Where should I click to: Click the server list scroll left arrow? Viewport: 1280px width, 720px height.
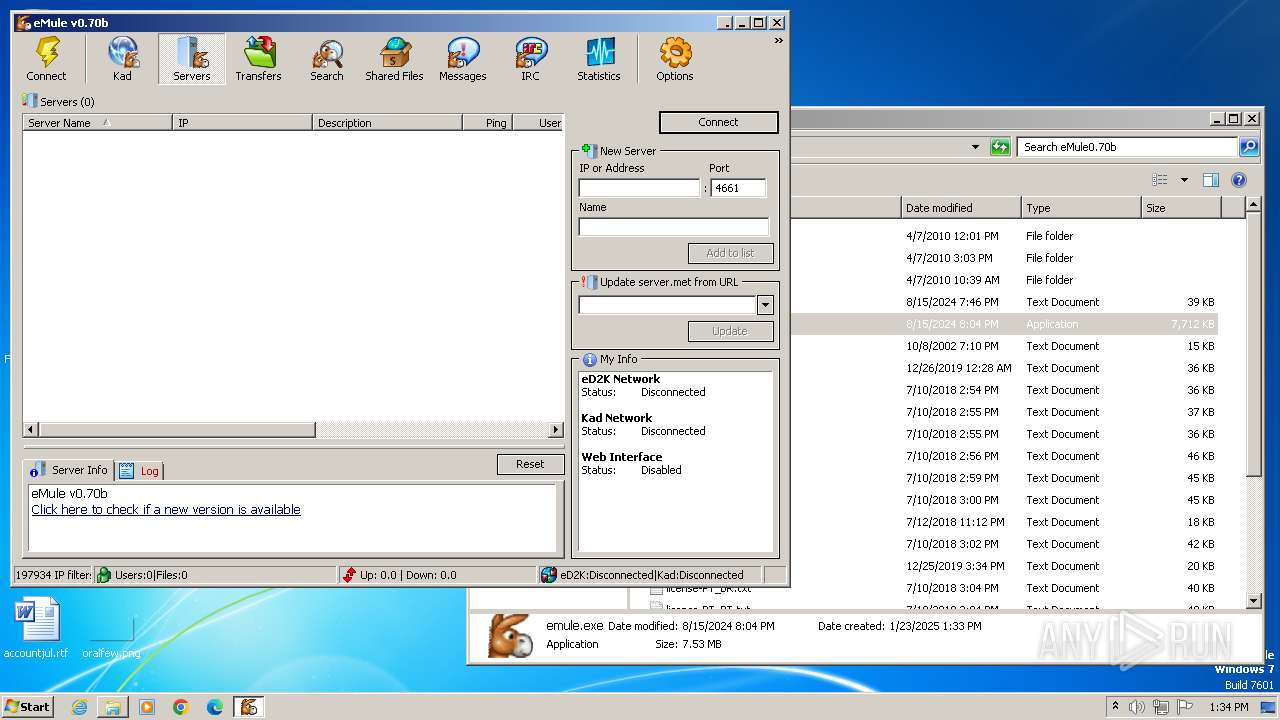point(31,430)
